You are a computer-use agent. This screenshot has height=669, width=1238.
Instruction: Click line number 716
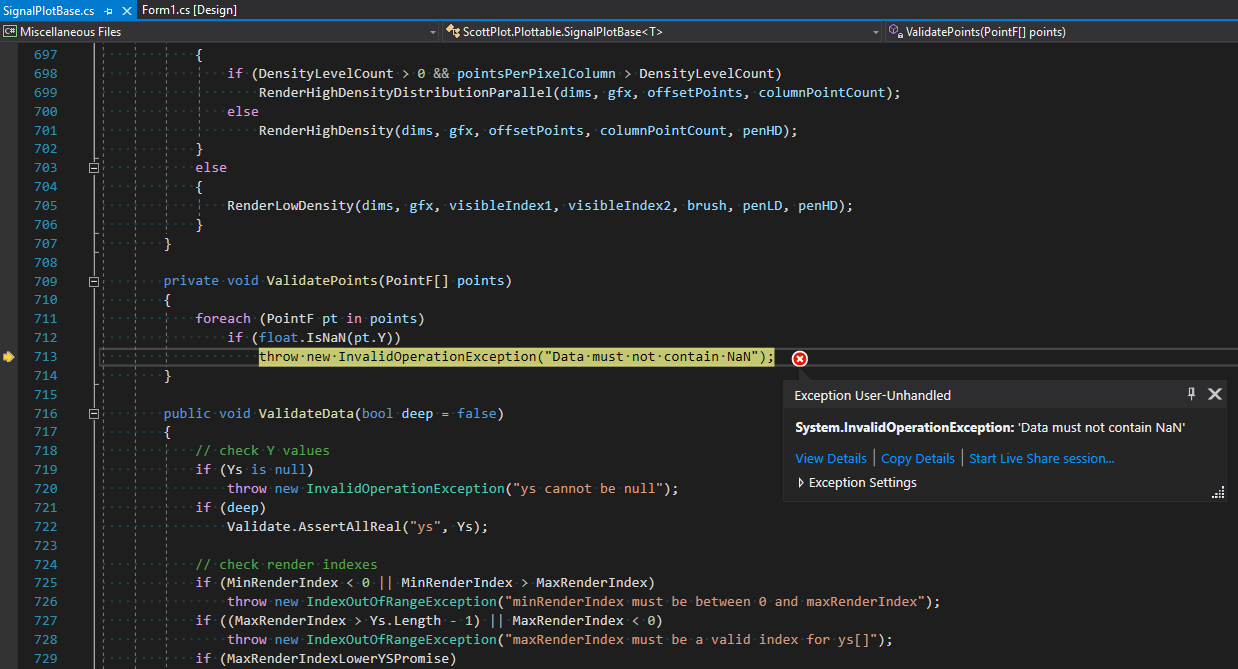(45, 413)
